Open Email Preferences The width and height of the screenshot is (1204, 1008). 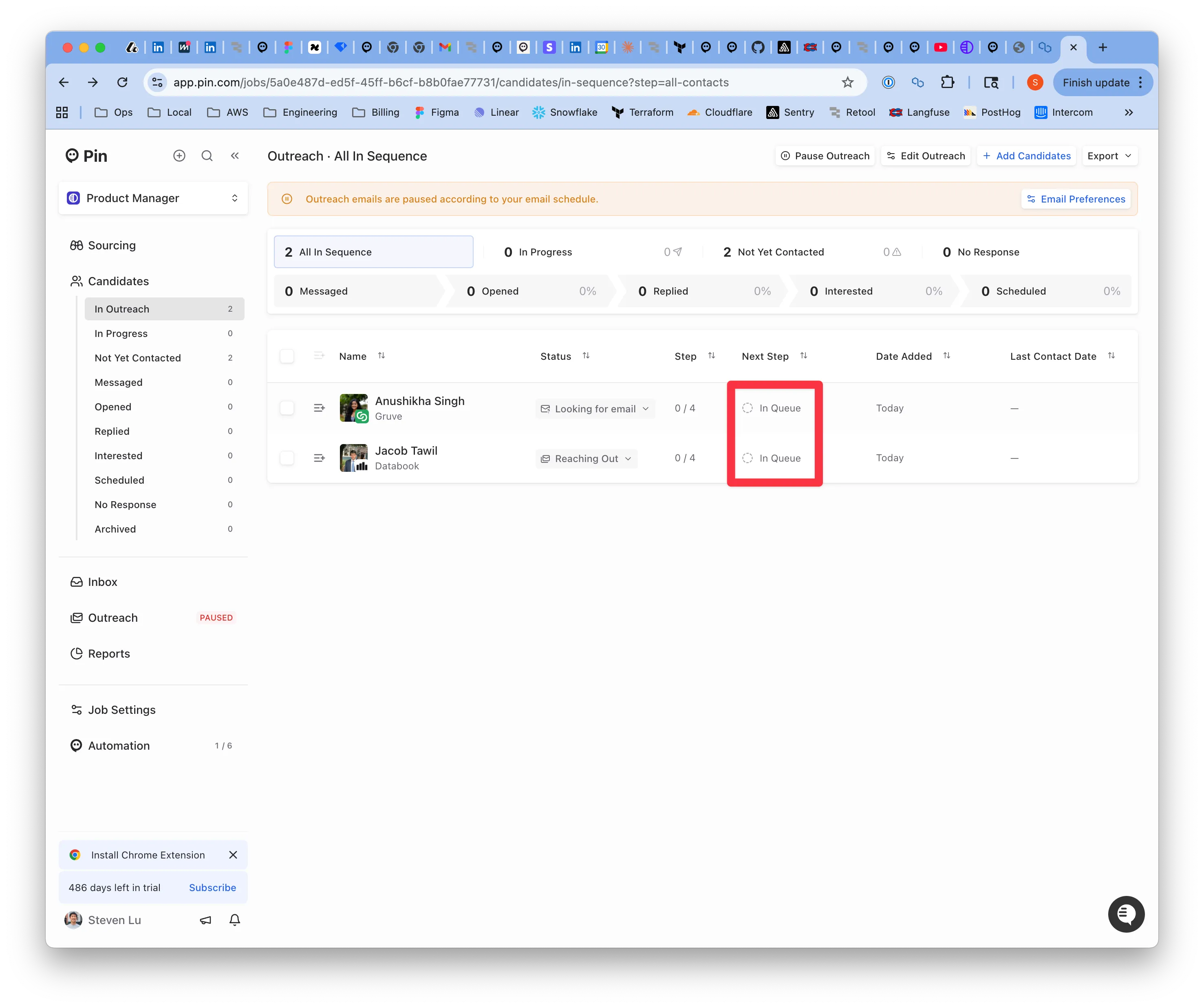tap(1076, 199)
